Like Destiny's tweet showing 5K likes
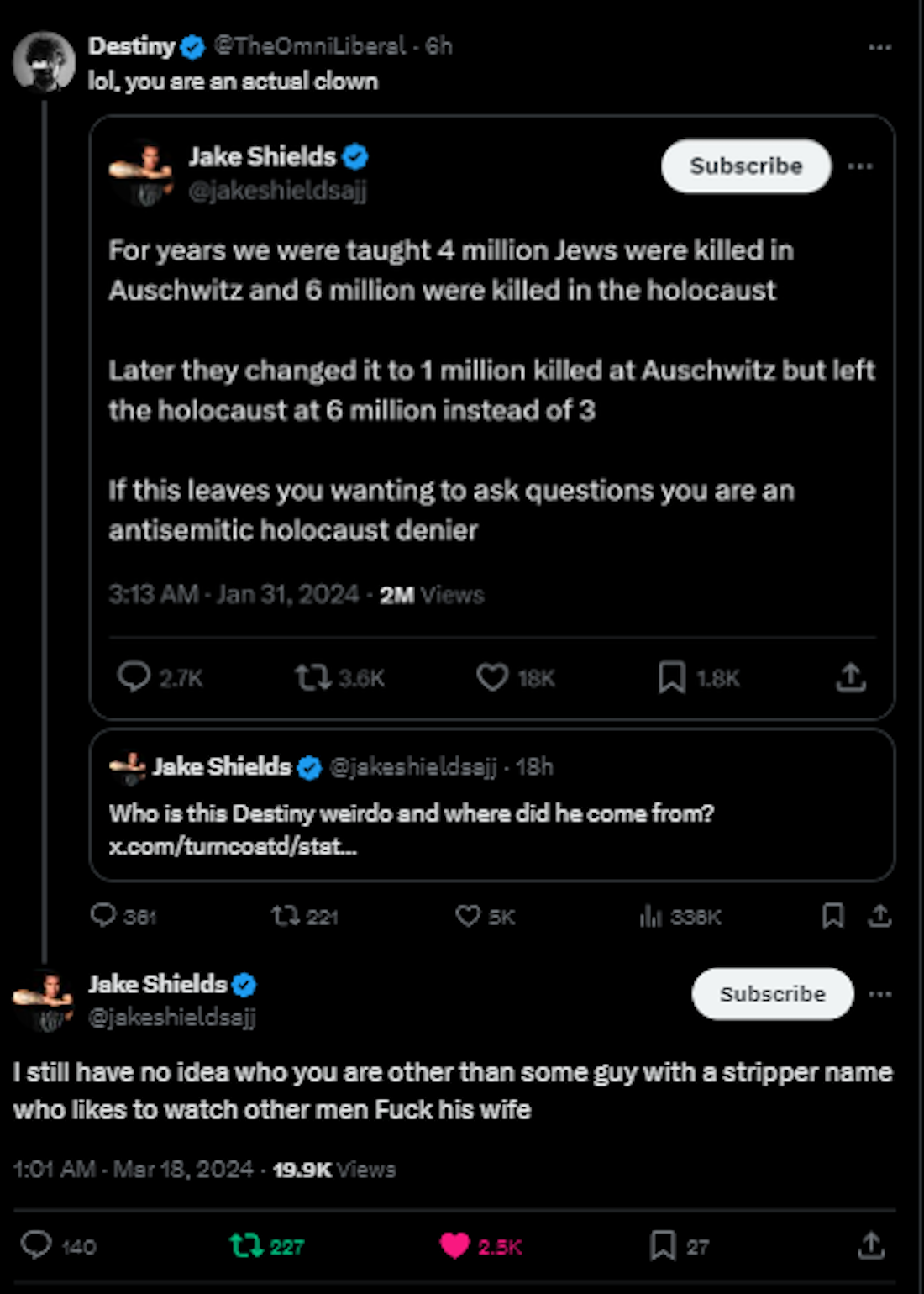This screenshot has height=1294, width=924. tap(468, 915)
